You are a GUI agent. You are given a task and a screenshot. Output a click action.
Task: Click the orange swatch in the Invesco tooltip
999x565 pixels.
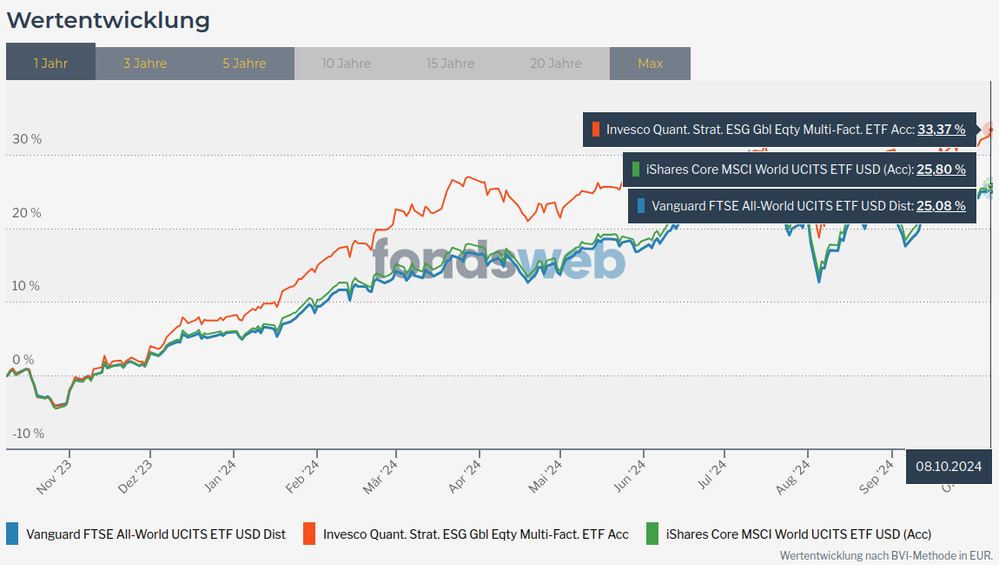pos(596,129)
